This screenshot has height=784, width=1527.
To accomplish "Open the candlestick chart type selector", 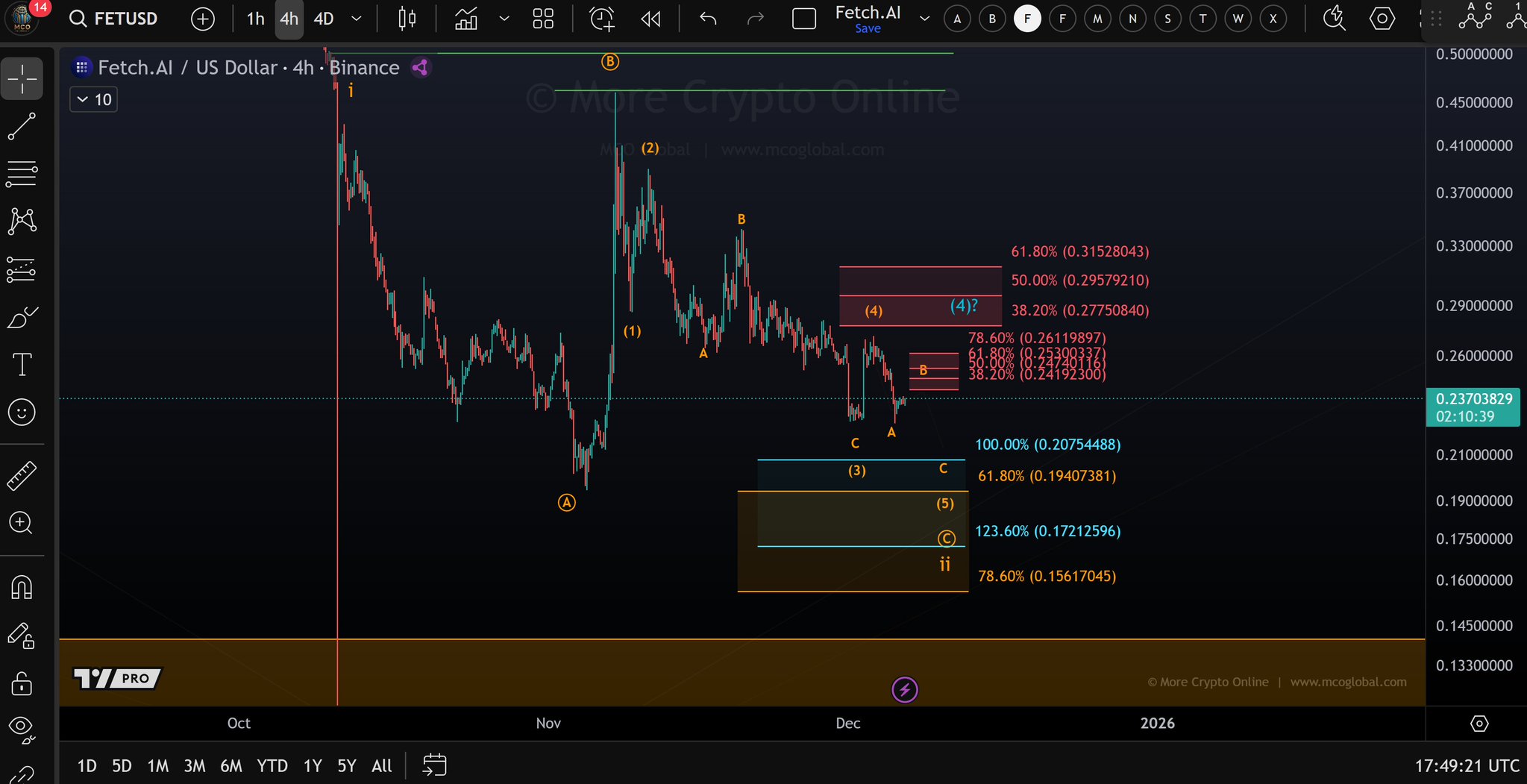I will (407, 19).
